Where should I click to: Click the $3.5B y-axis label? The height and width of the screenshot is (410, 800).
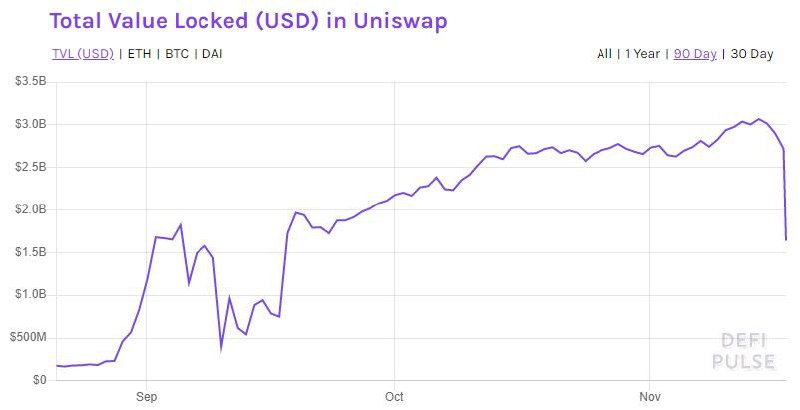30,83
